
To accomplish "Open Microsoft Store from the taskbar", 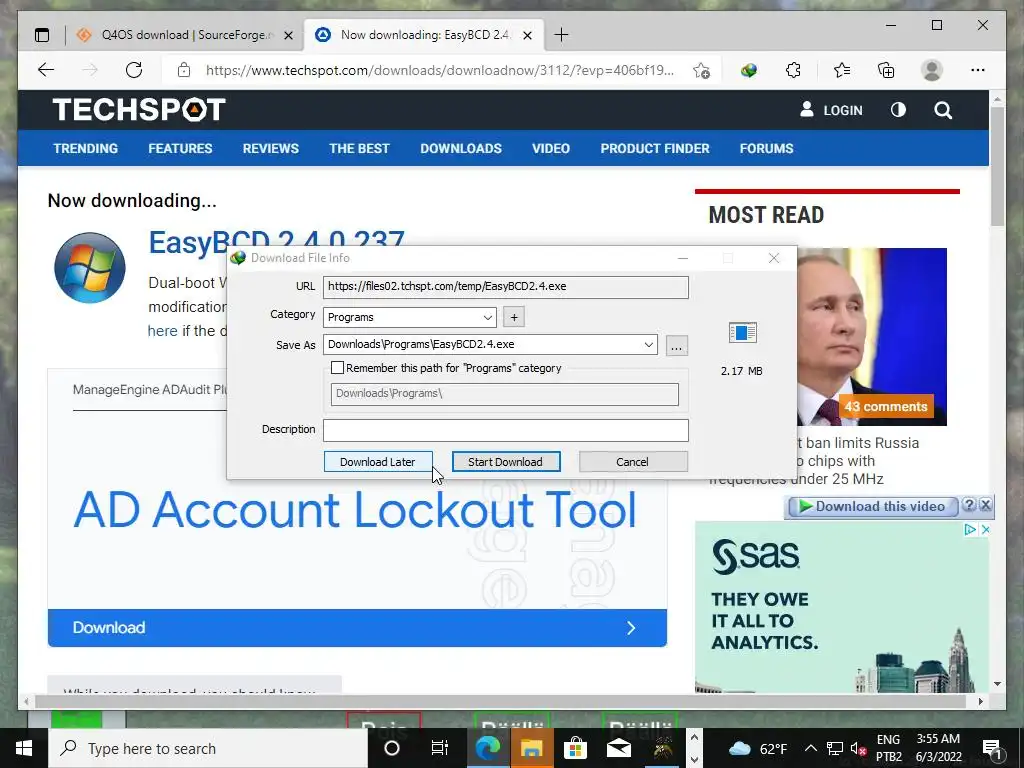I will pos(575,748).
